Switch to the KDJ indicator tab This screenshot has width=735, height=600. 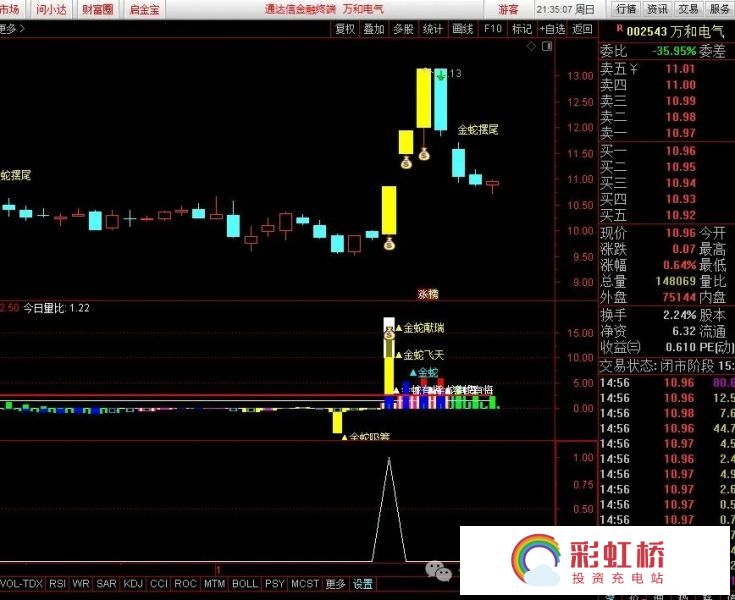click(x=133, y=584)
